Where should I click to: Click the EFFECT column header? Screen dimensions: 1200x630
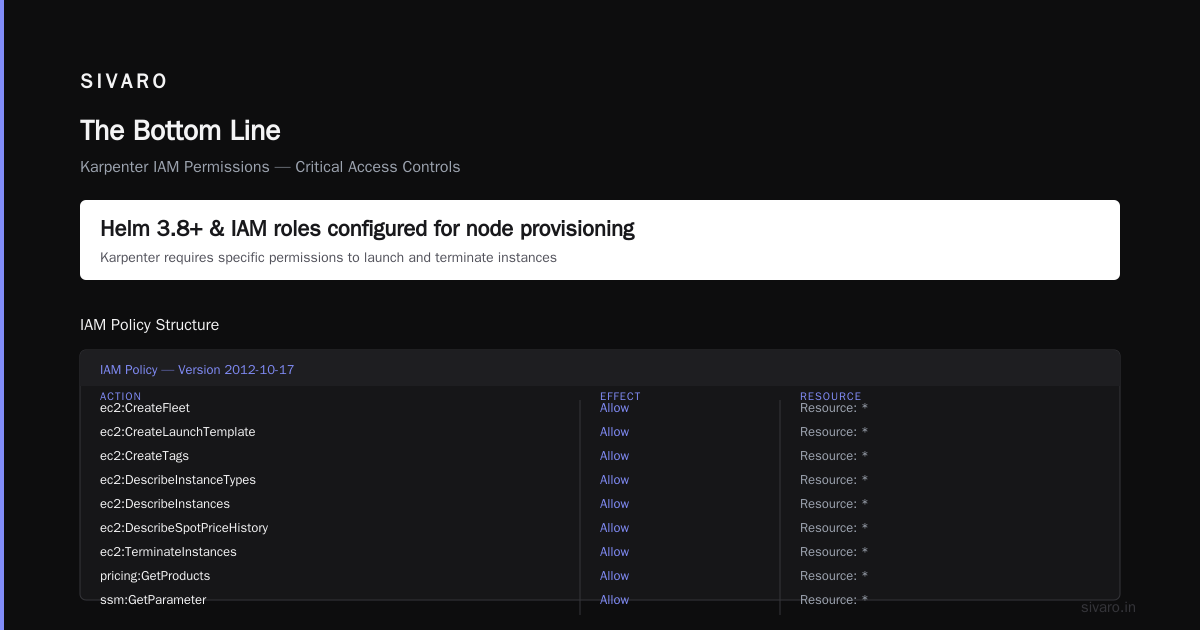click(x=620, y=396)
